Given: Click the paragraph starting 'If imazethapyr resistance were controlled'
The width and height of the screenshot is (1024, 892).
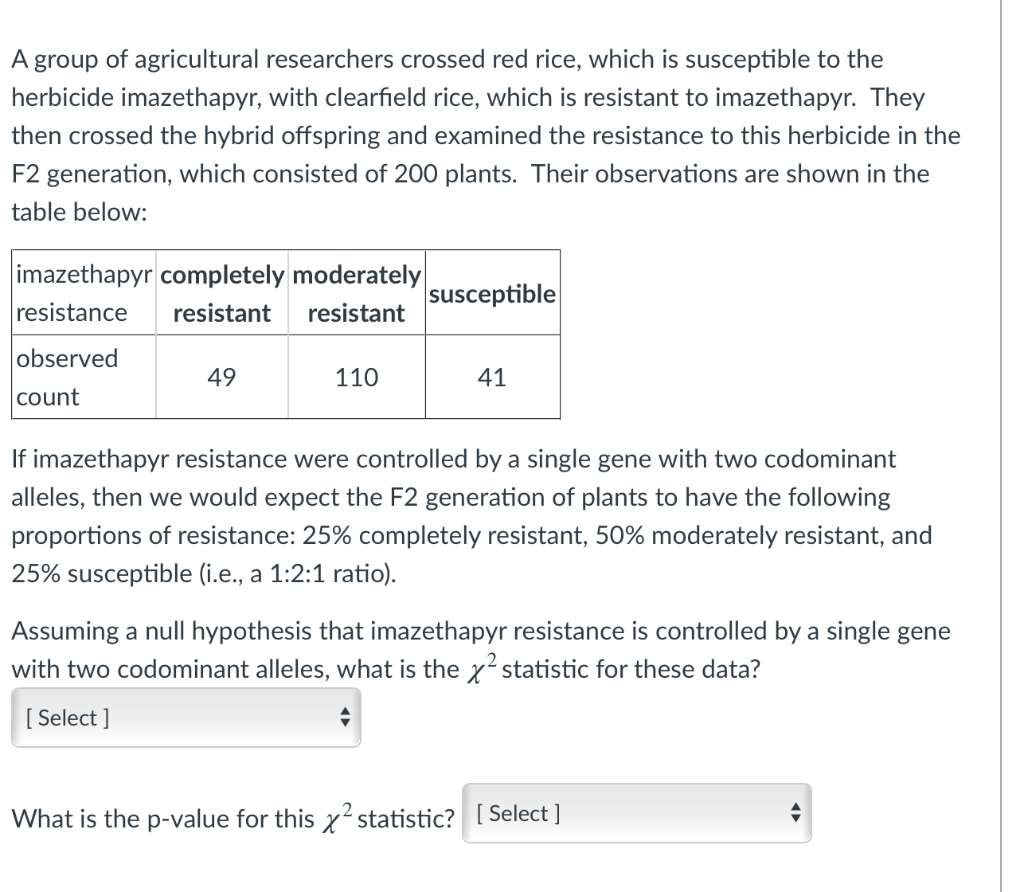Looking at the screenshot, I should pyautogui.click(x=472, y=516).
